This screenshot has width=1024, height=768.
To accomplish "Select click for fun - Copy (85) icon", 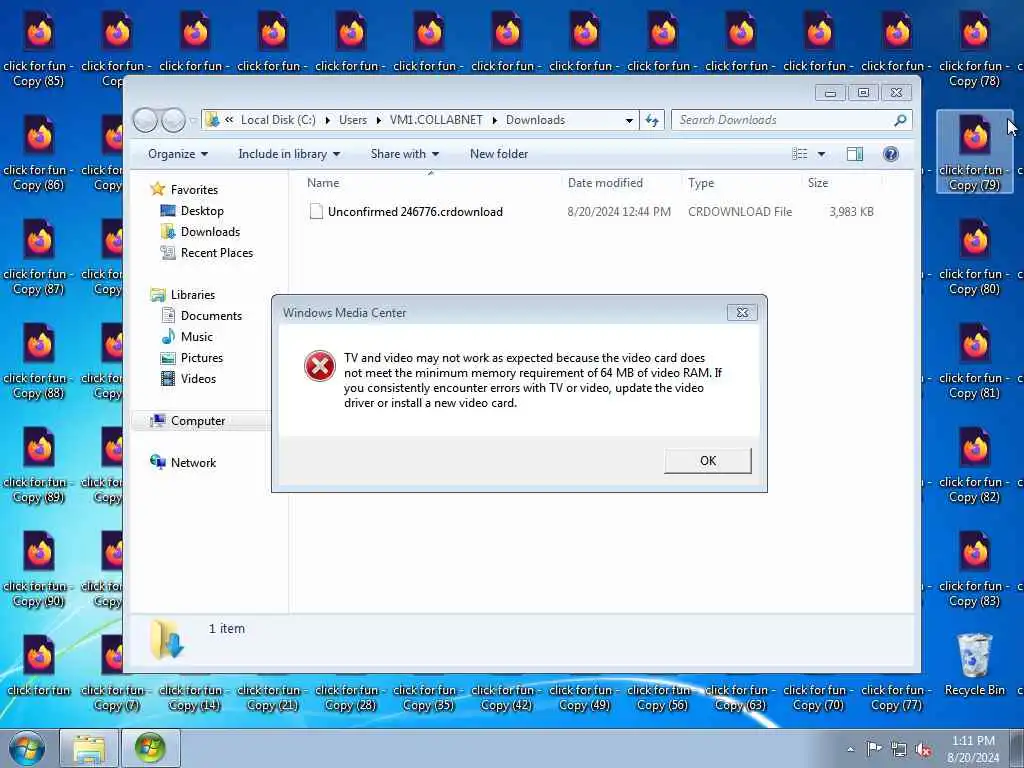I will coord(39,48).
